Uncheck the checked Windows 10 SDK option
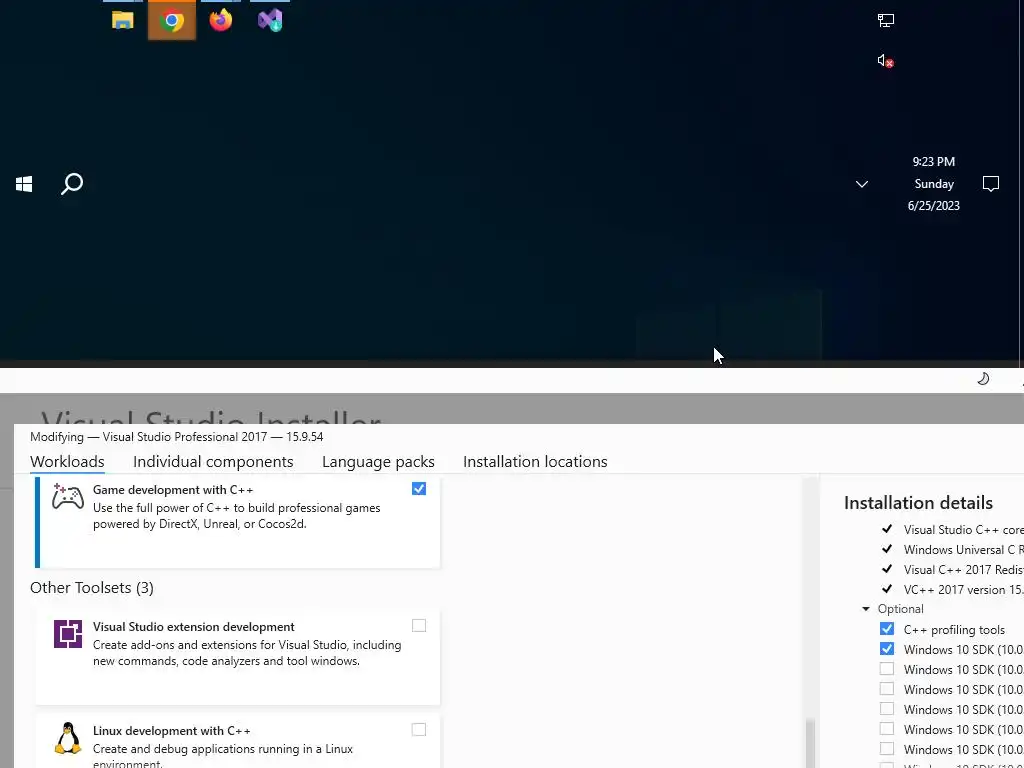1024x768 pixels. click(886, 649)
